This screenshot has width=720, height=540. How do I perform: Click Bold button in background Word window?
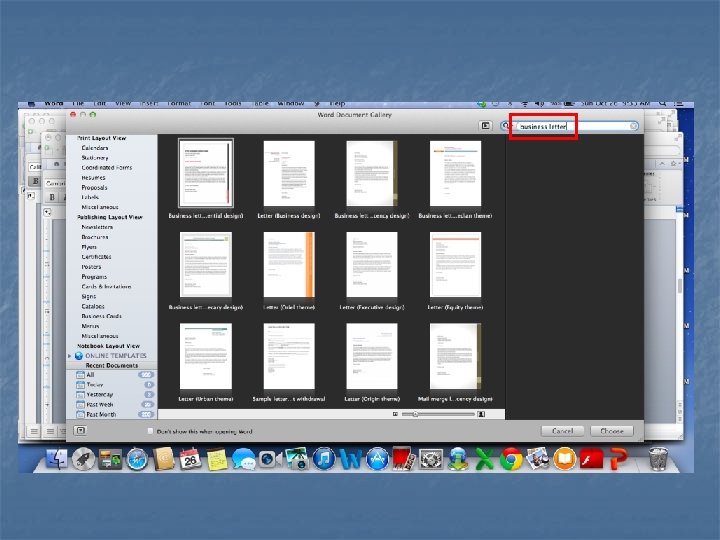click(52, 197)
